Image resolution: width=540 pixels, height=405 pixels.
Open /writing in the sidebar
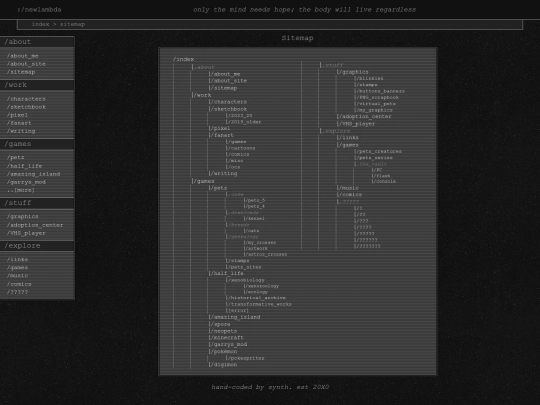click(x=21, y=131)
